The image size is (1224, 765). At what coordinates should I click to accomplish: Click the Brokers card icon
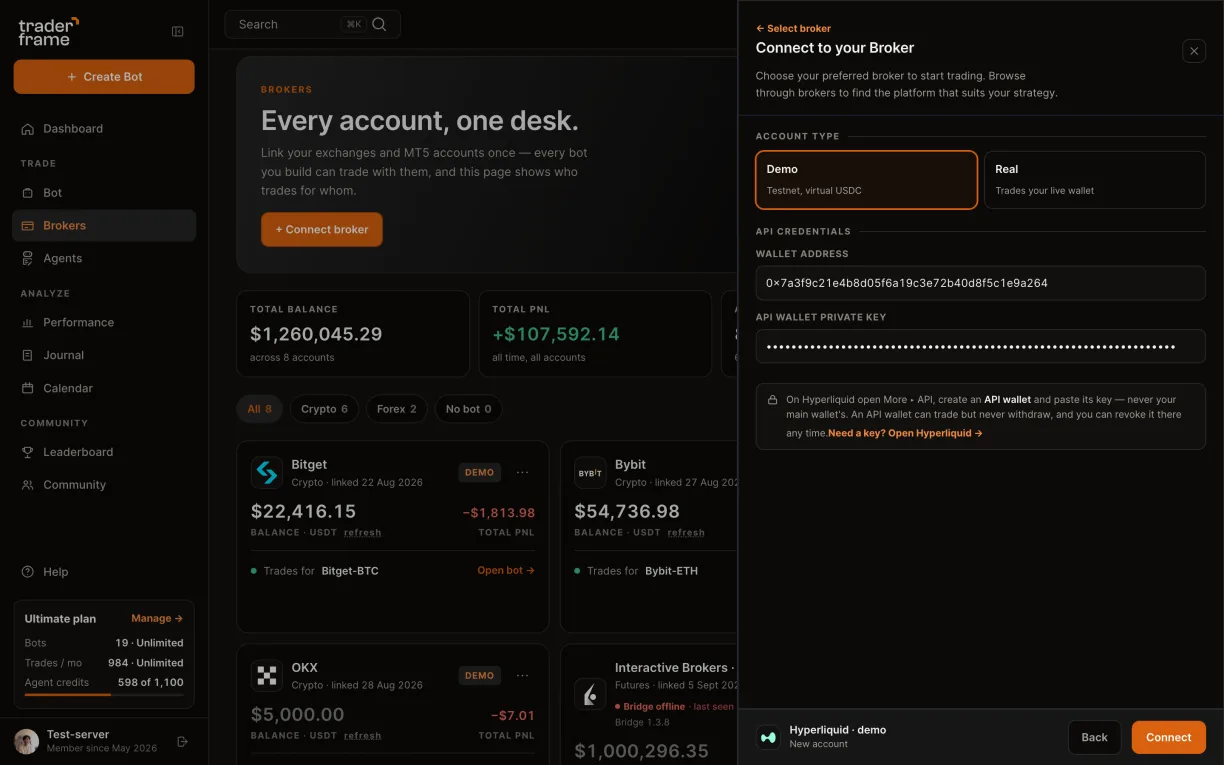28,225
